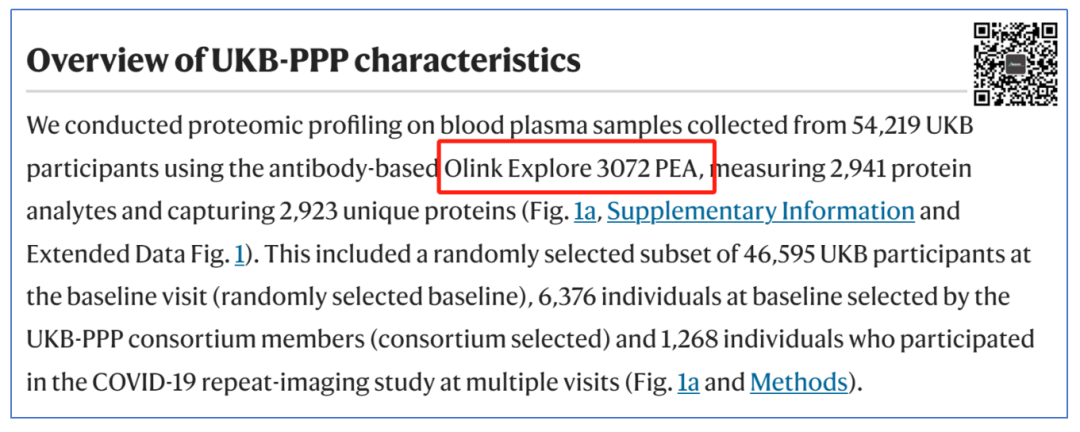Click the Fig. 1a link before Methods
1080x432 pixels.
[689, 382]
